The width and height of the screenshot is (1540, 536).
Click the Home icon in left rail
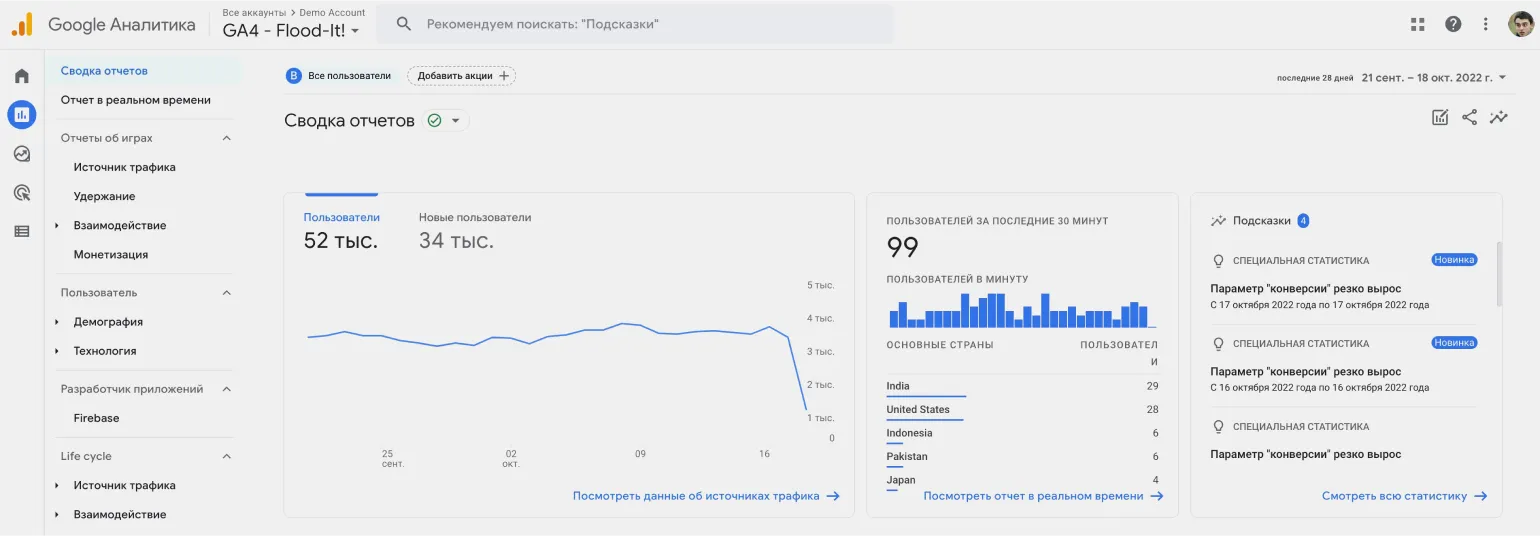pyautogui.click(x=22, y=76)
